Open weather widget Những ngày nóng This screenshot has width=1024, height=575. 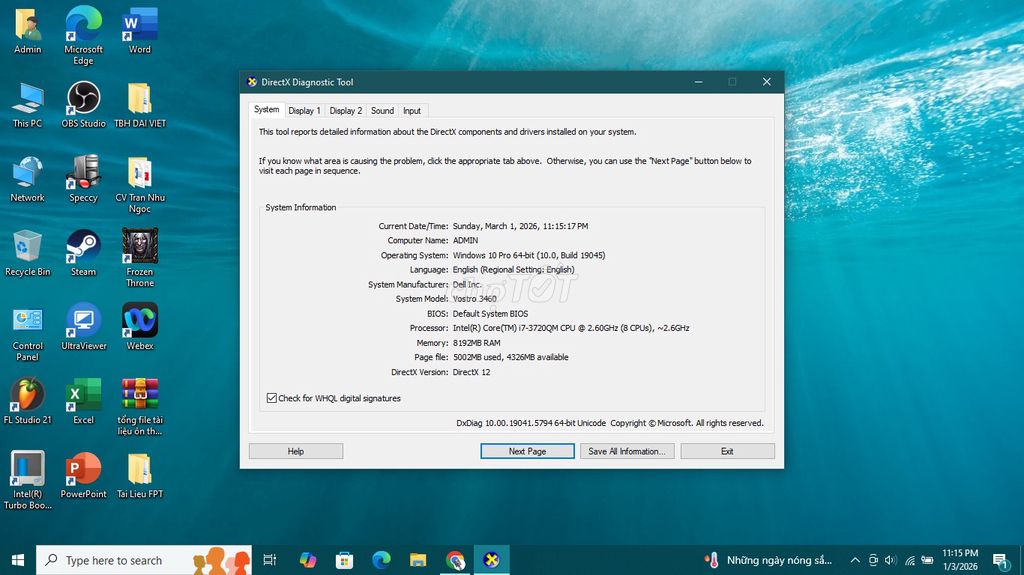[768, 560]
